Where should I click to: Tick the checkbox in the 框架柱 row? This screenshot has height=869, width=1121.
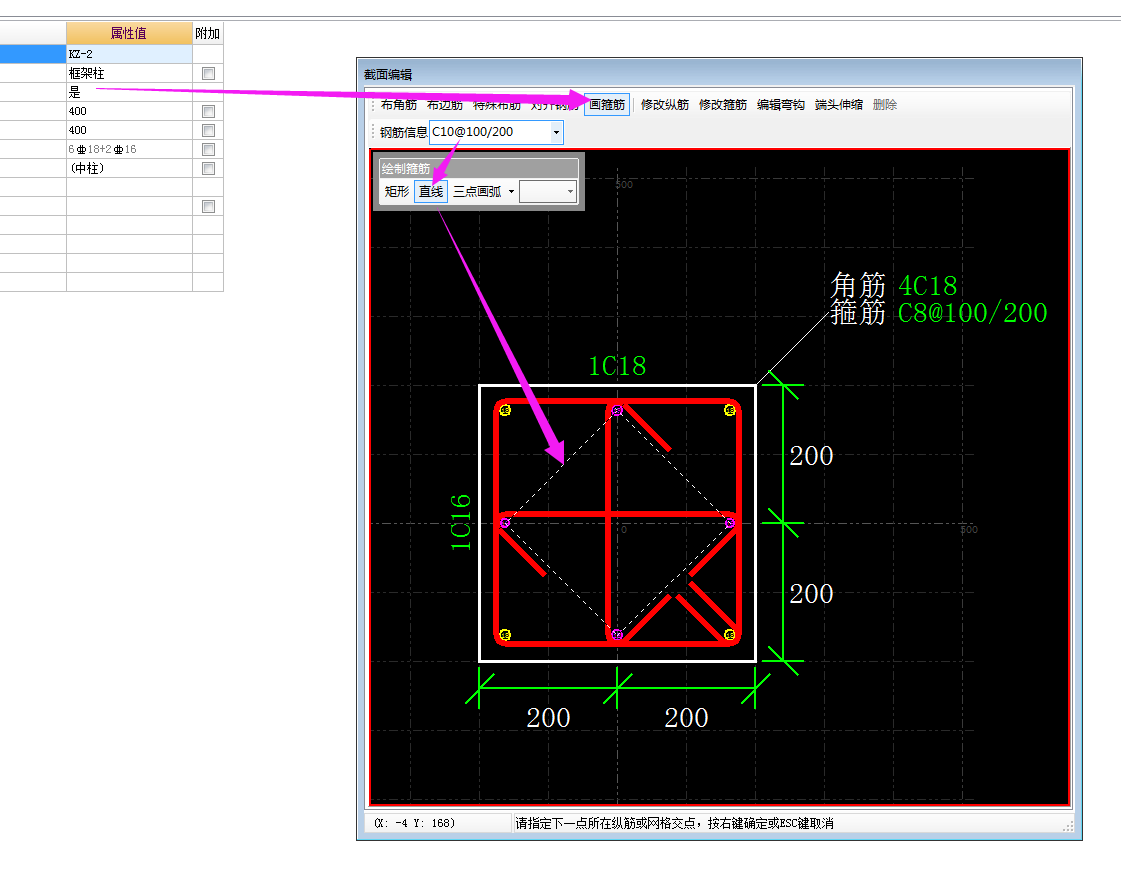click(x=209, y=74)
